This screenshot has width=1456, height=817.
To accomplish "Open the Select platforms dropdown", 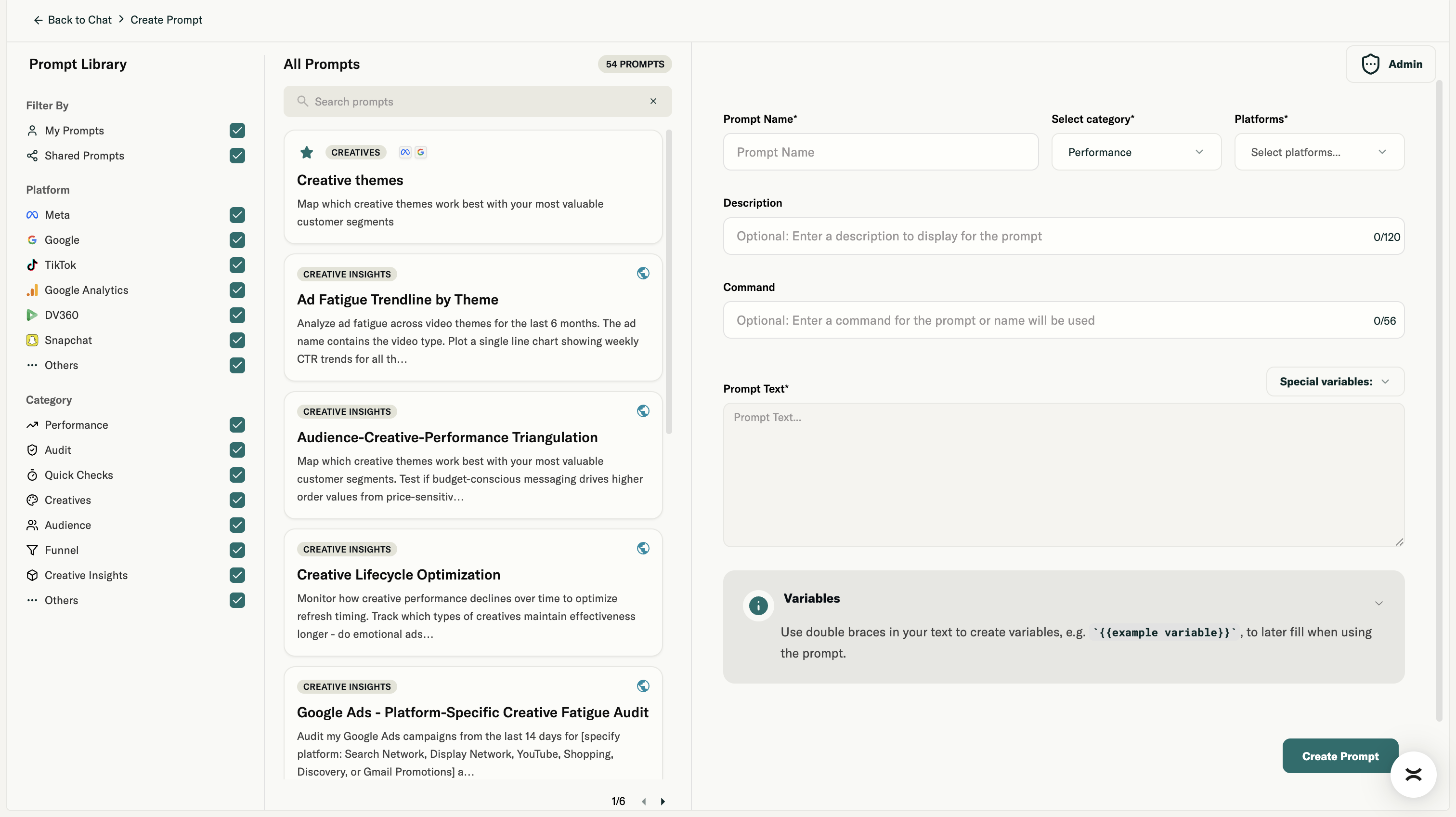I will tap(1318, 152).
